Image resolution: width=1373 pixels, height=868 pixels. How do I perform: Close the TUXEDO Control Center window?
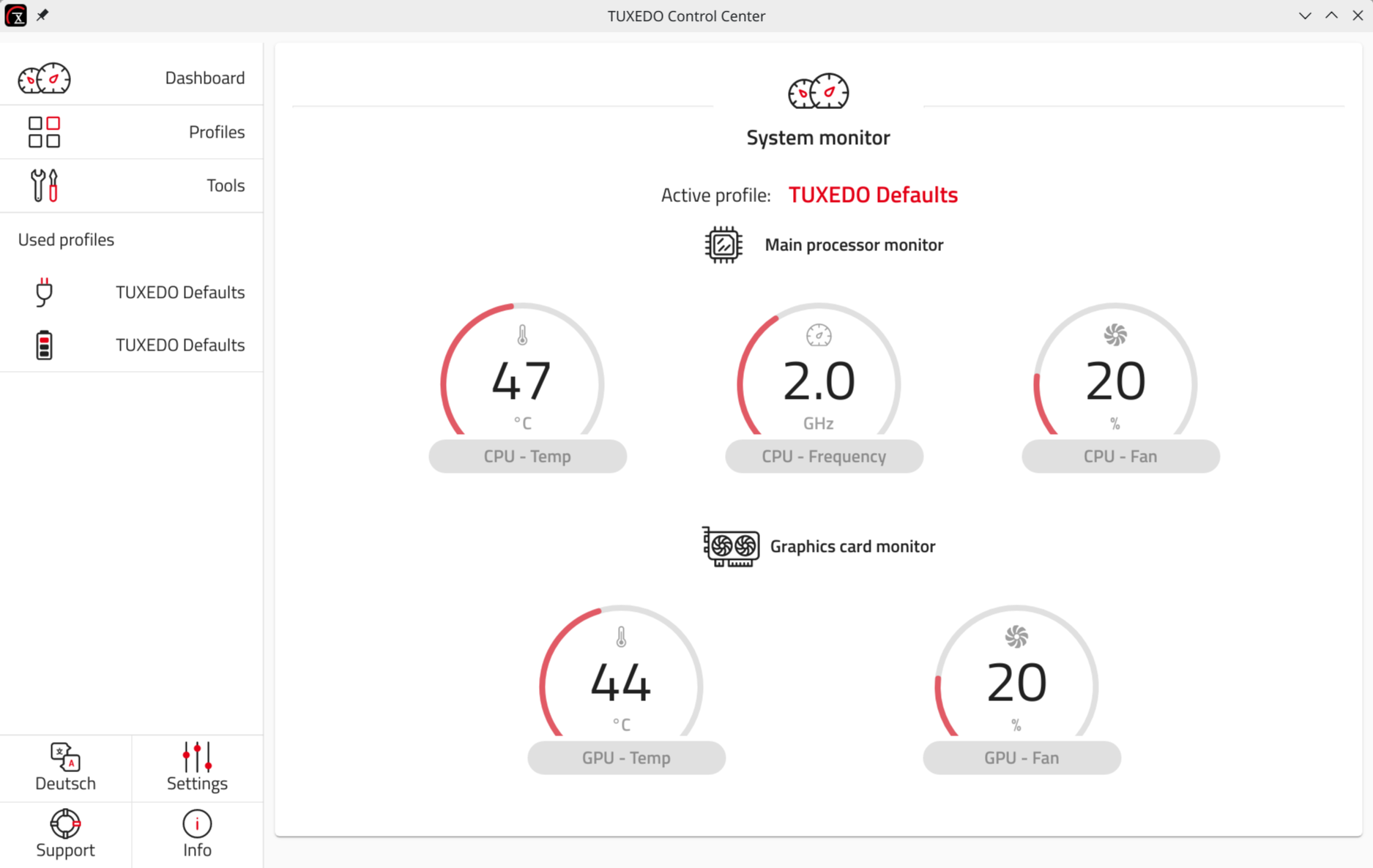click(x=1358, y=15)
